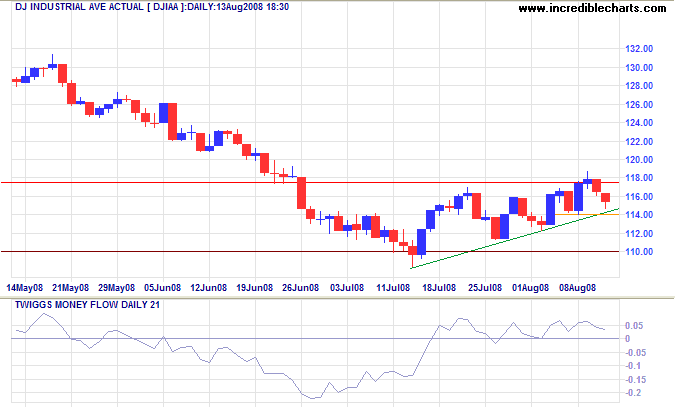675x410 pixels.
Task: Click the 29May08 date label
Action: 116,288
